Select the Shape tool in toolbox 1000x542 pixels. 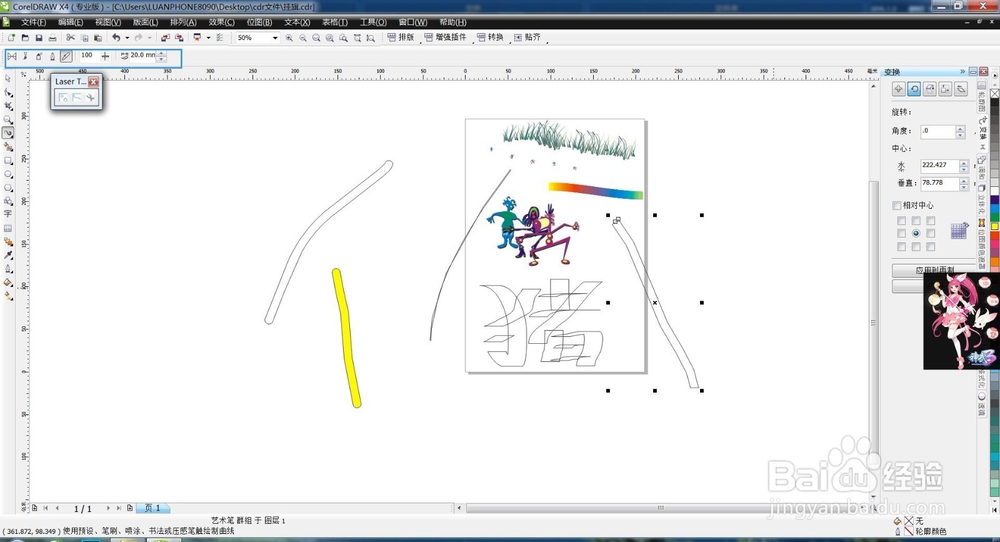tap(8, 92)
